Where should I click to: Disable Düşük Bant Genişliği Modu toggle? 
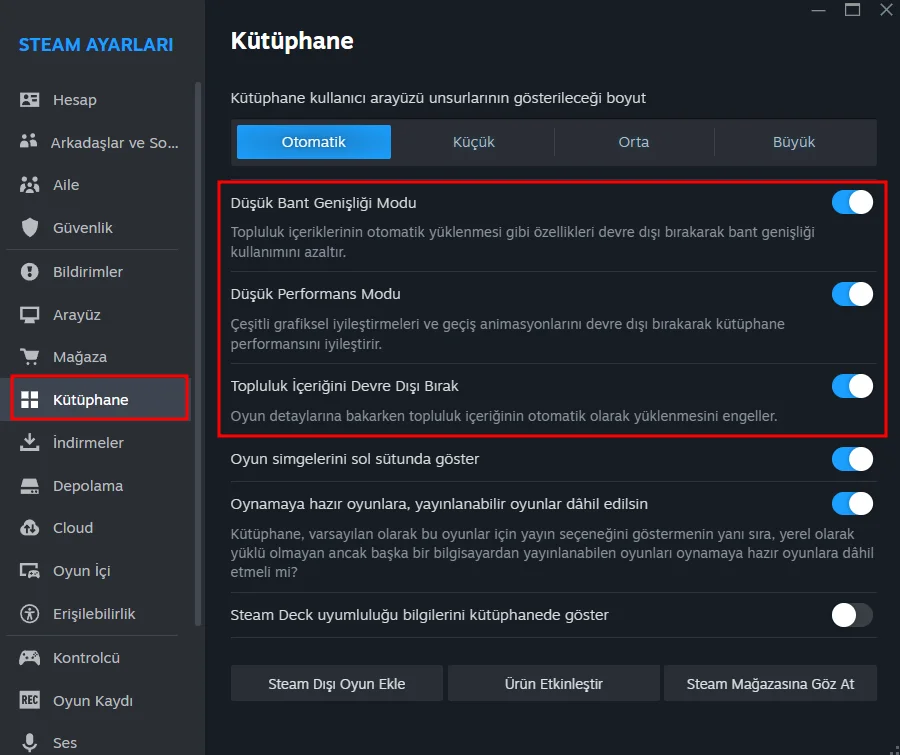[852, 203]
